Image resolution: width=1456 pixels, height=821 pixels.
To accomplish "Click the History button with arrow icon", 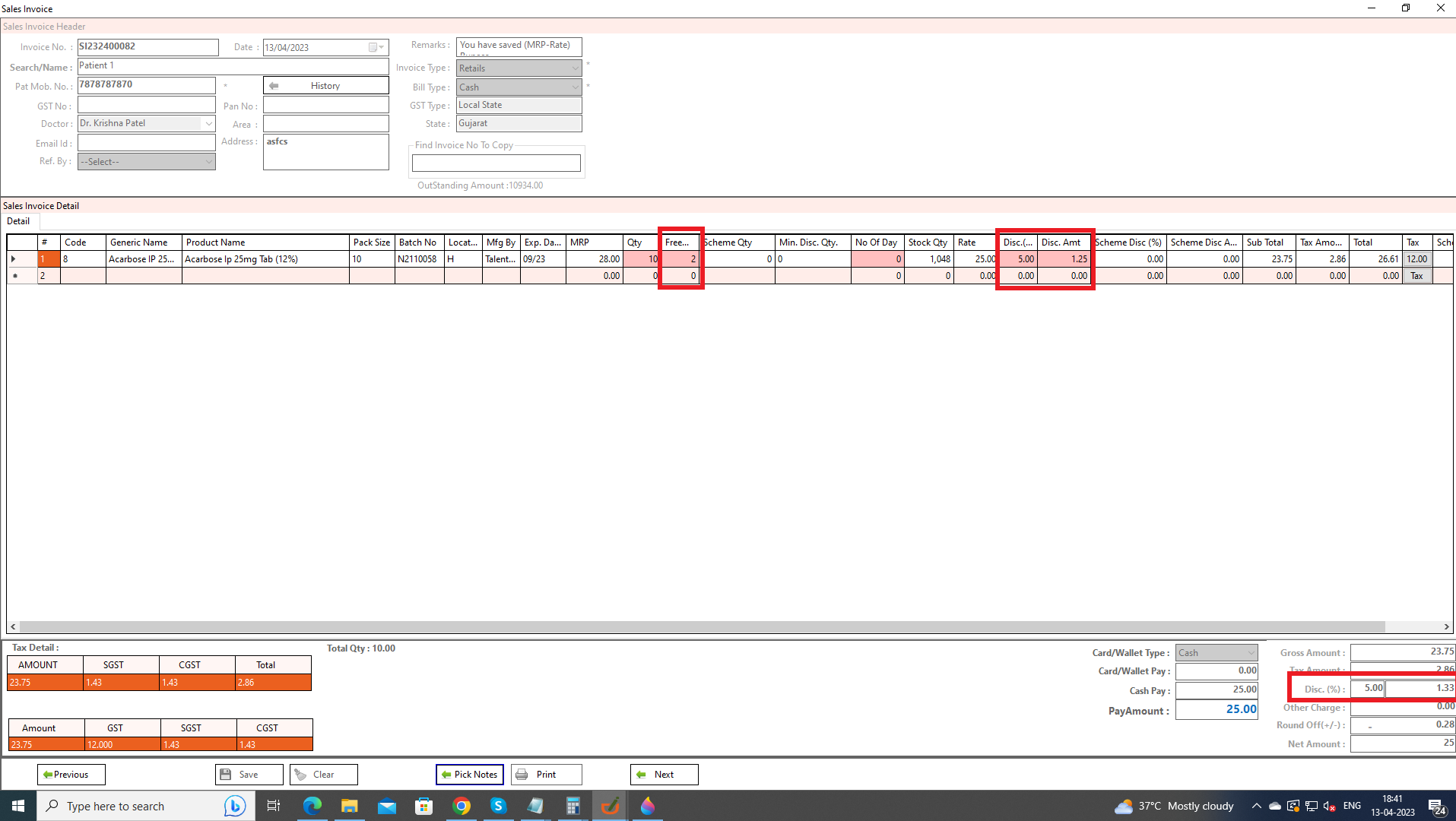I will [325, 86].
